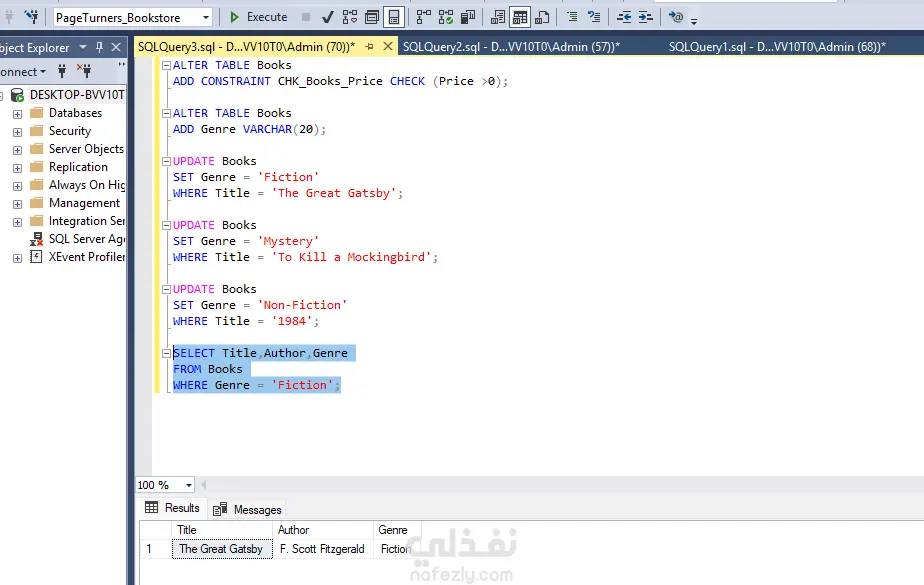Increase indent of selected code
Screen dimensions: 924x585
click(x=646, y=17)
